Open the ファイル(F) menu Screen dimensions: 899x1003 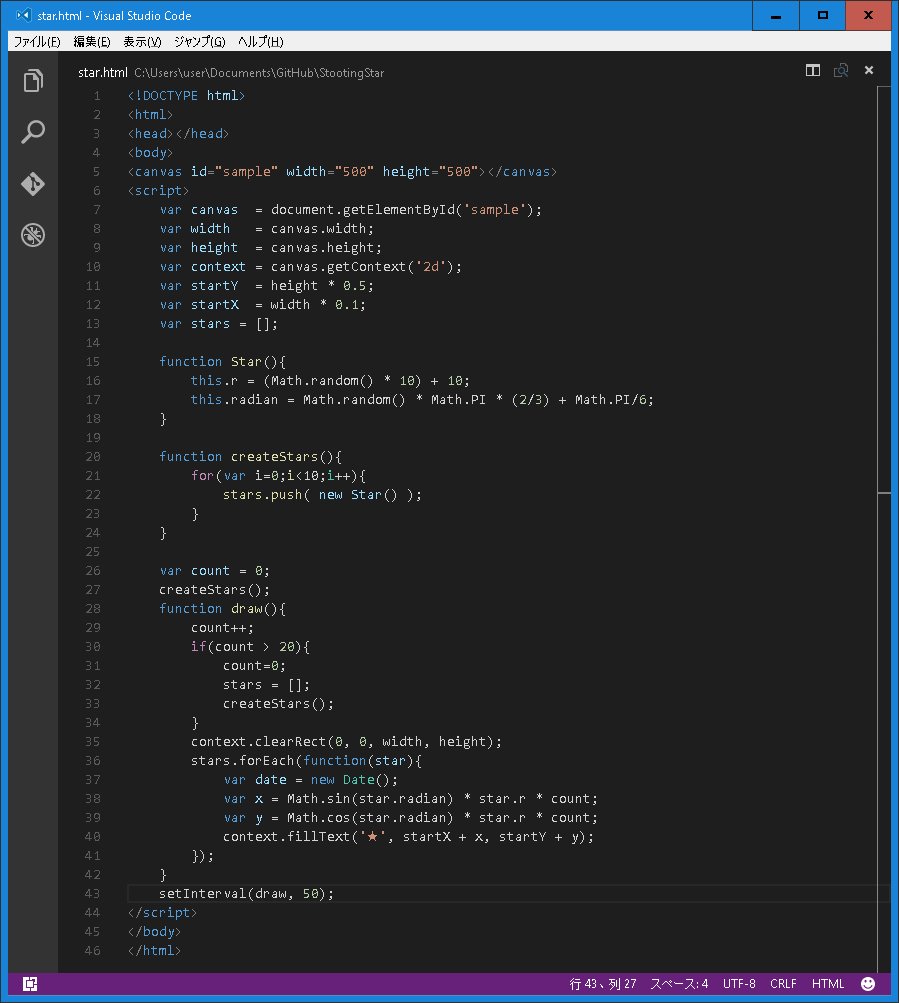pyautogui.click(x=37, y=42)
